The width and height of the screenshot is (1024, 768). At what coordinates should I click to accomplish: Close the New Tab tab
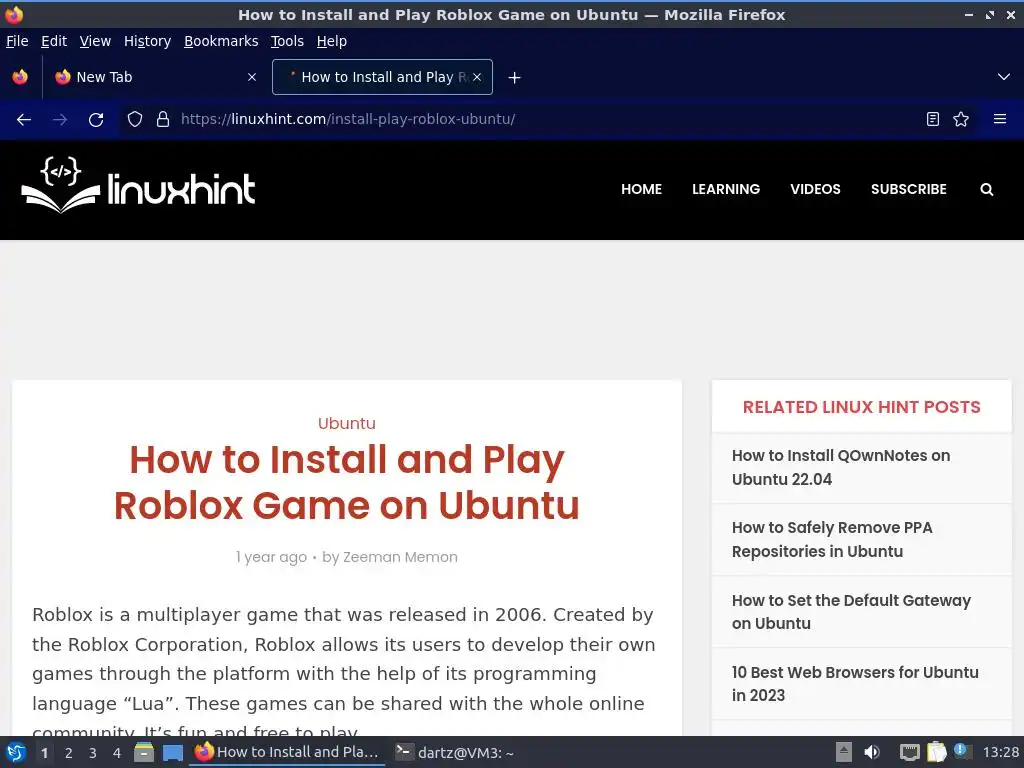(x=252, y=77)
